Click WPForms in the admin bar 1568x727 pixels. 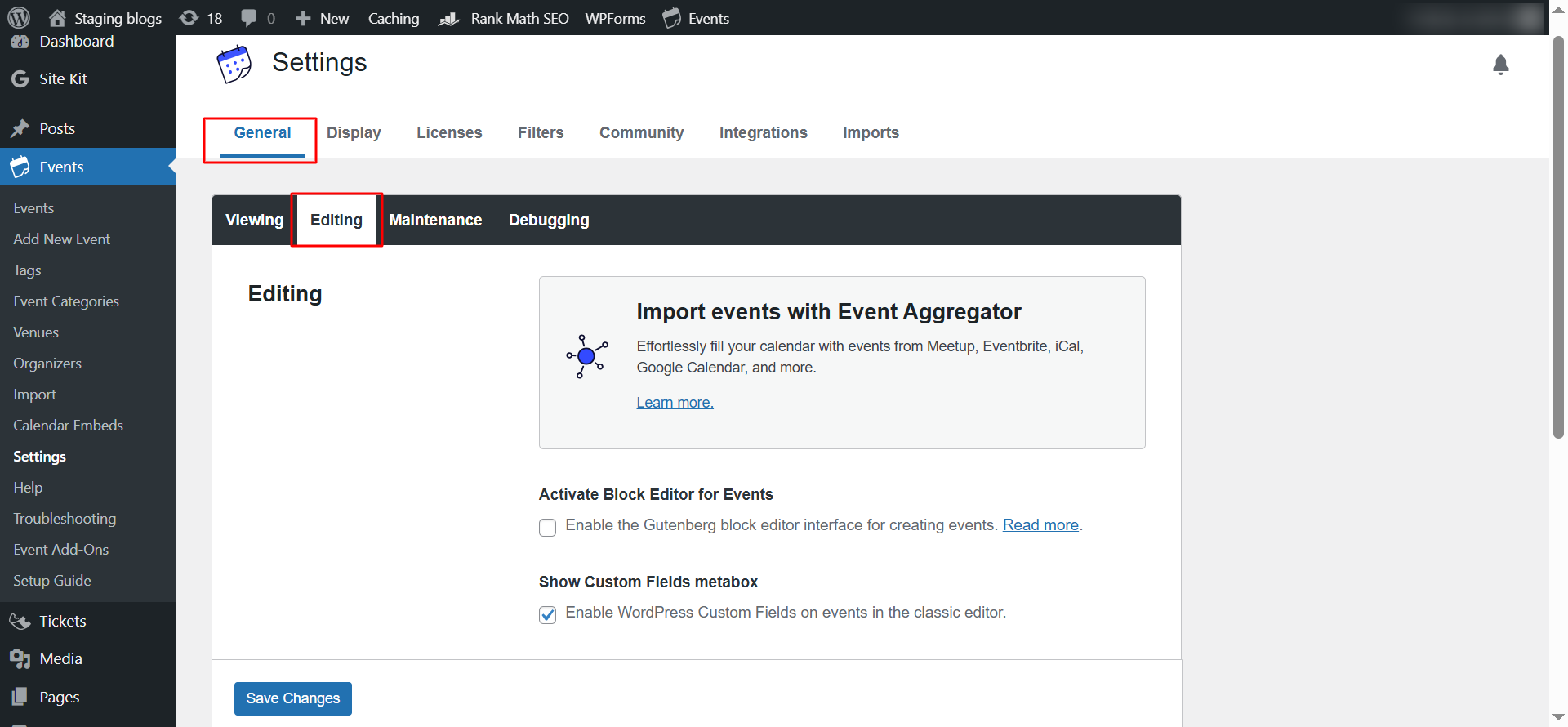[x=615, y=18]
